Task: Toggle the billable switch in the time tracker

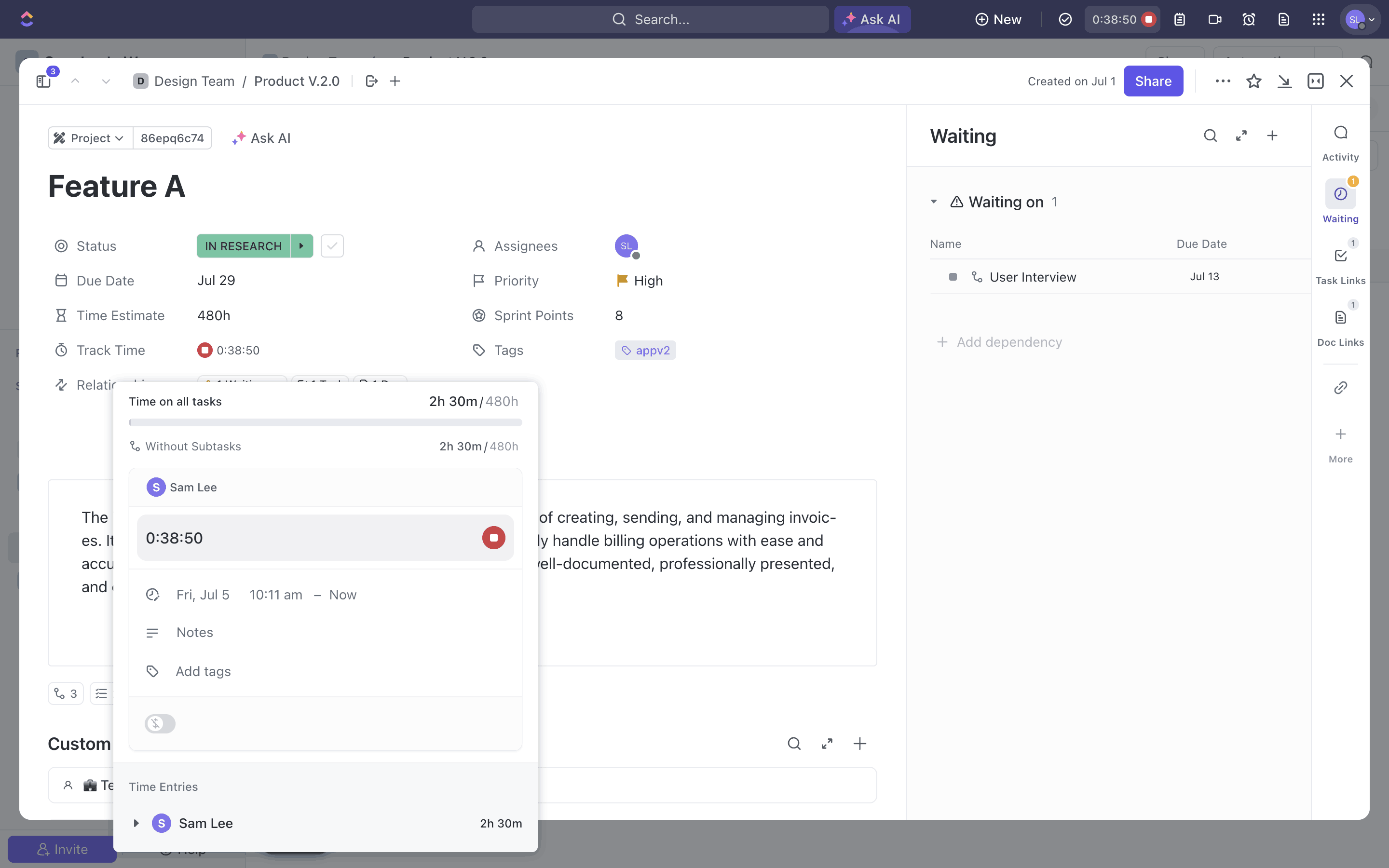Action: pos(160,723)
